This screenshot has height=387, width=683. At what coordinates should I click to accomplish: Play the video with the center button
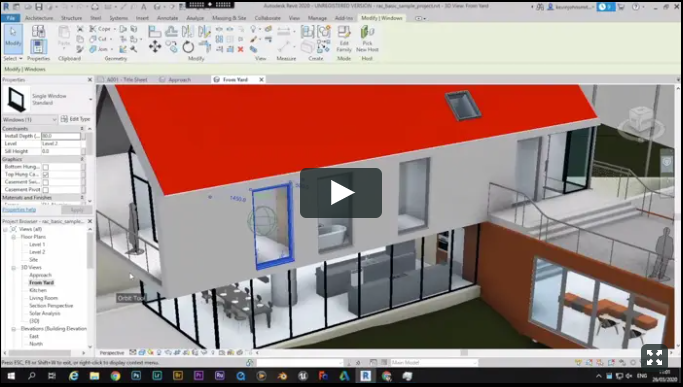pyautogui.click(x=341, y=193)
